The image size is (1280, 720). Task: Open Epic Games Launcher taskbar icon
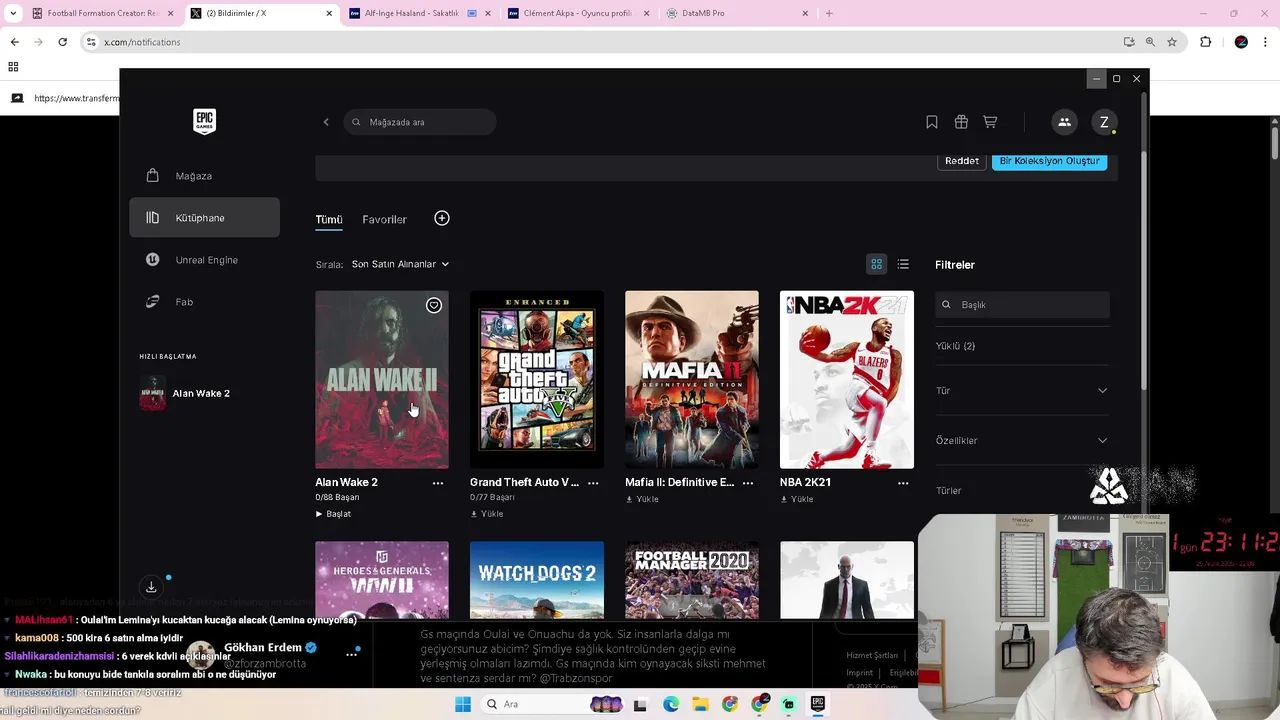click(x=817, y=704)
